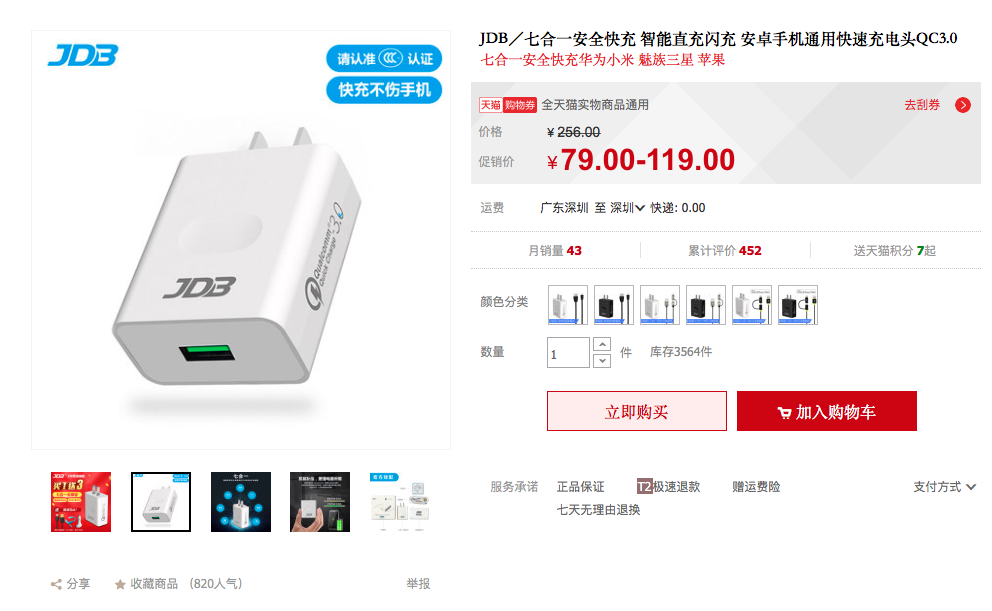992x611 pixels.
Task: Click the T2 极速退款 badge icon
Action: [x=644, y=486]
